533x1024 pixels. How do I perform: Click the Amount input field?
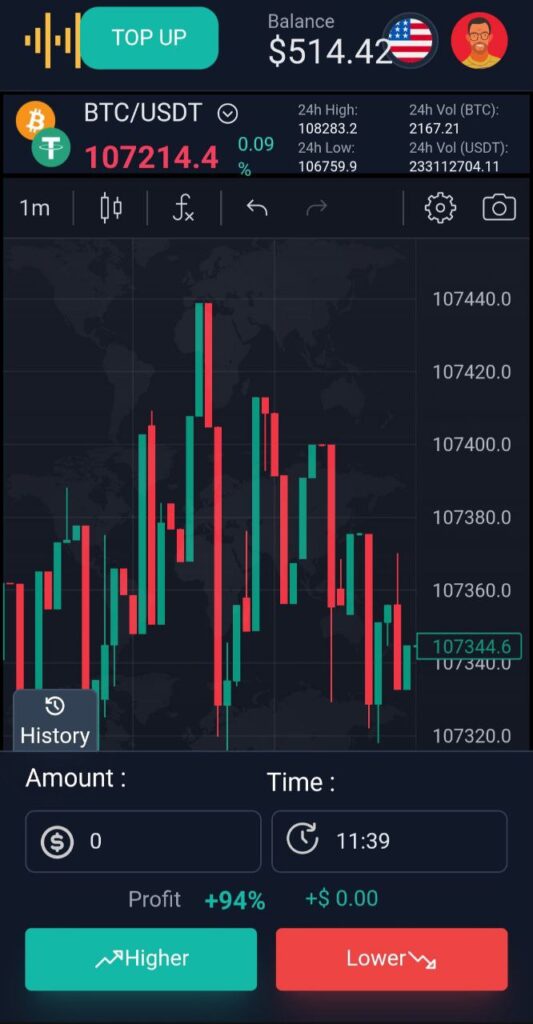(143, 841)
